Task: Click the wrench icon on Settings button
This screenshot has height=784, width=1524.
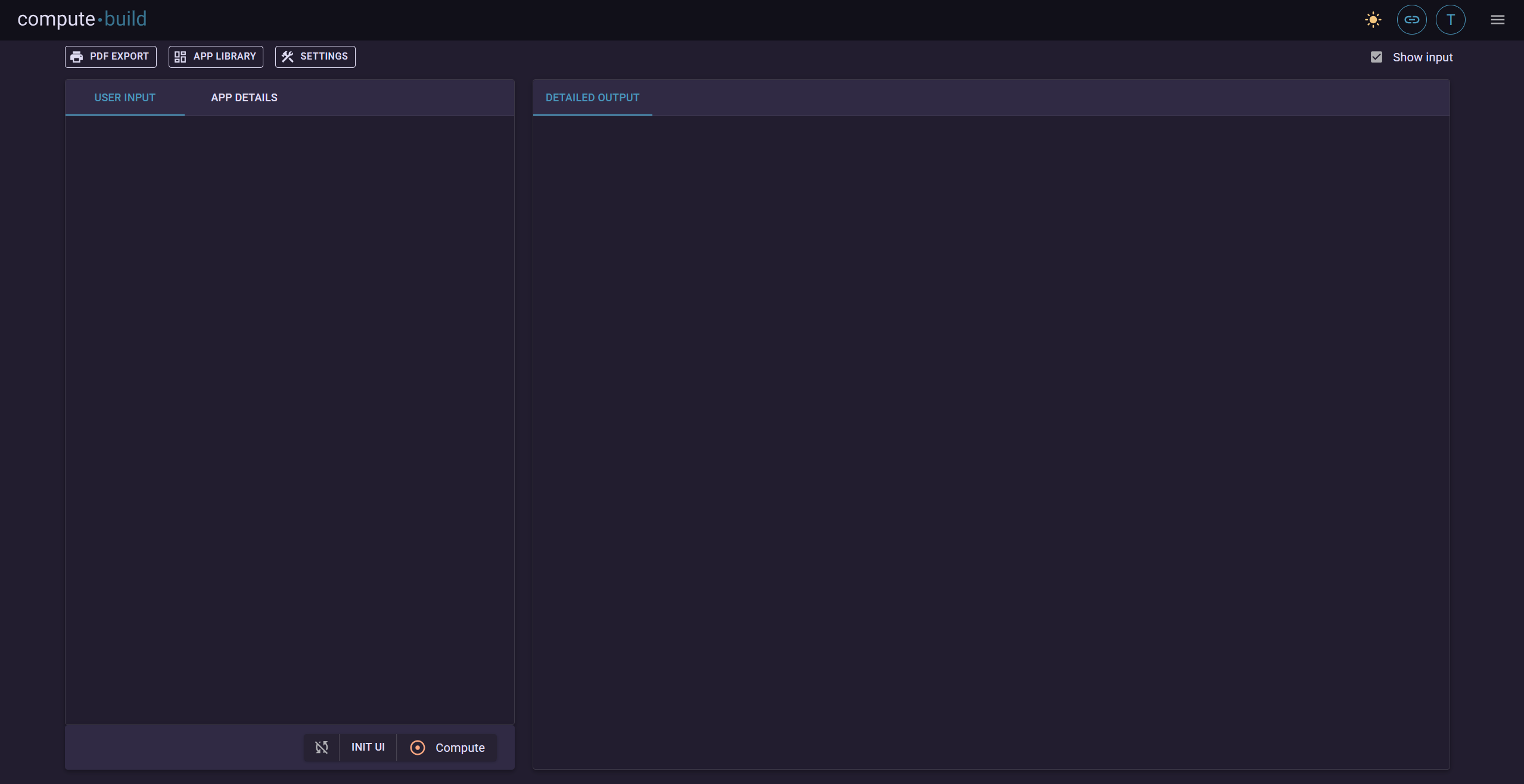Action: [x=288, y=57]
